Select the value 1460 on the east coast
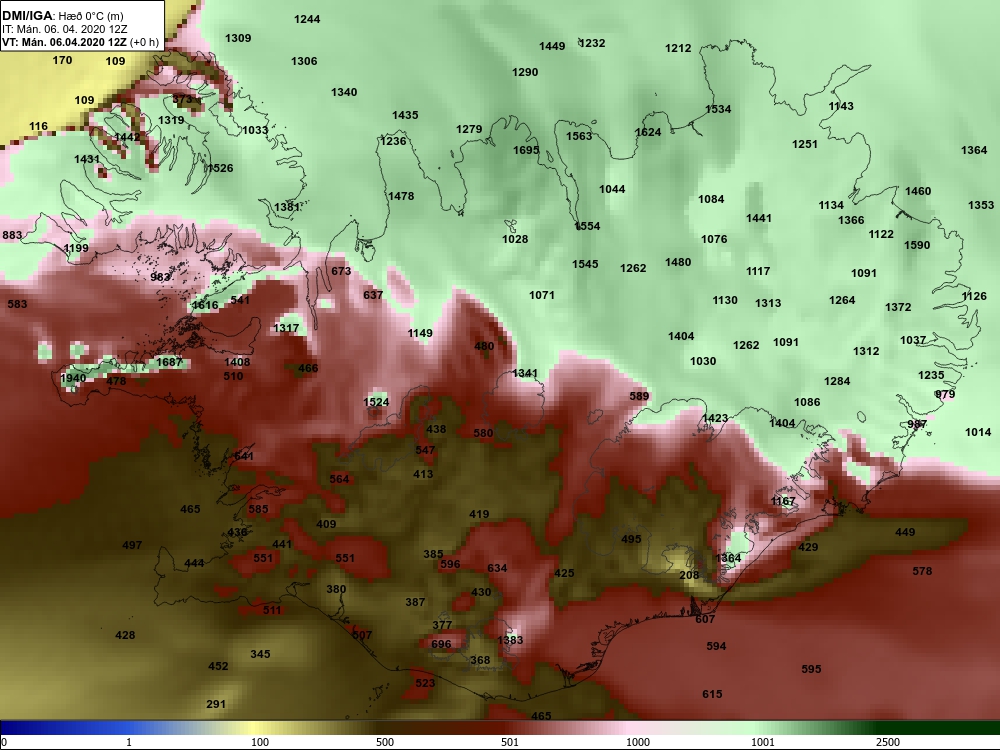The height and width of the screenshot is (750, 1000). [918, 191]
